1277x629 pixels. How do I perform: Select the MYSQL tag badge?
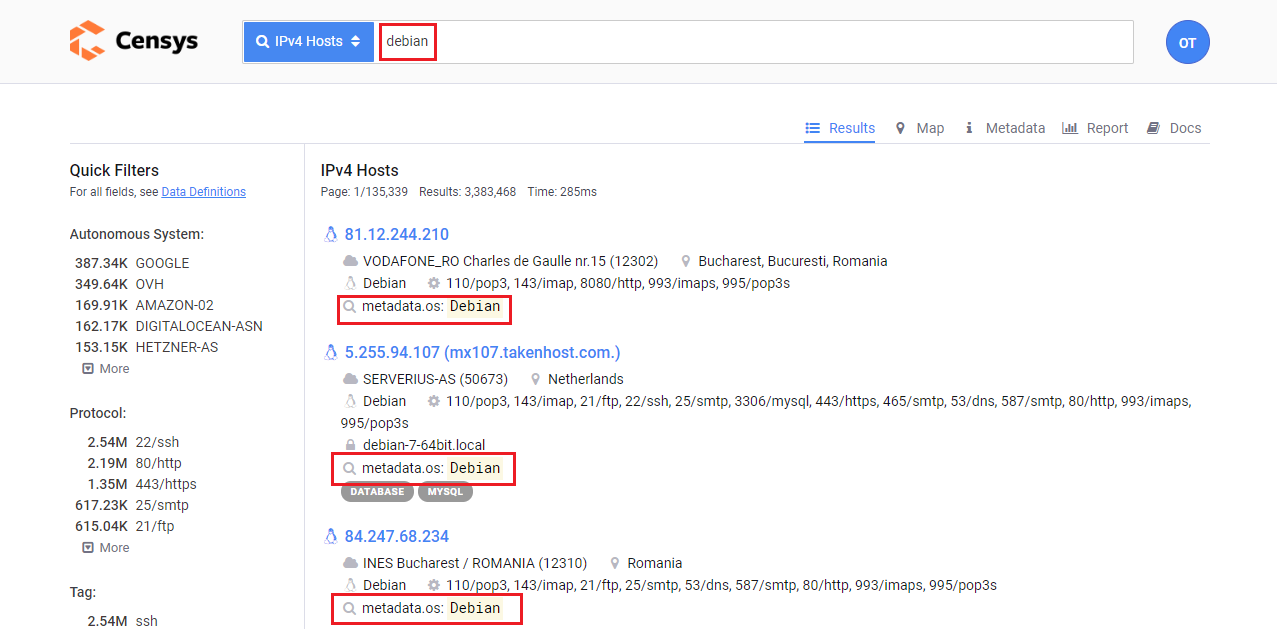click(445, 492)
